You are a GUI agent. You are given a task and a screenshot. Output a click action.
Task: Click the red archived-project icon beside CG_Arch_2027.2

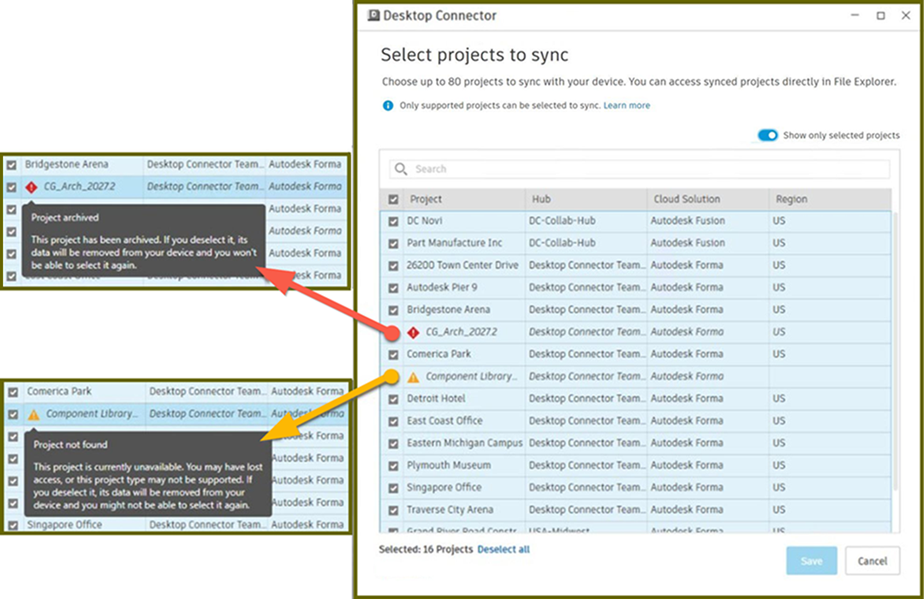coord(414,332)
